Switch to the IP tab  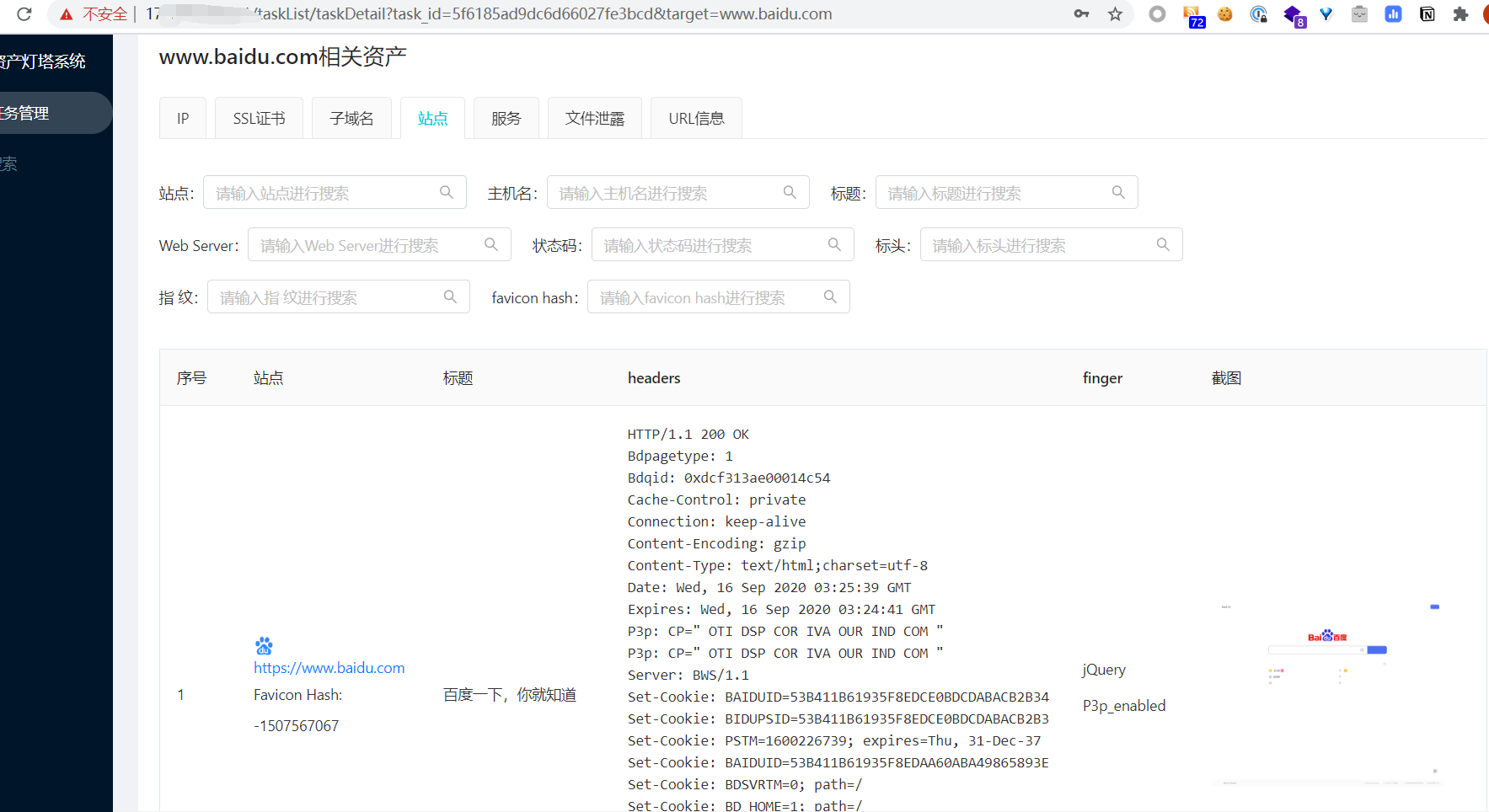coord(183,118)
